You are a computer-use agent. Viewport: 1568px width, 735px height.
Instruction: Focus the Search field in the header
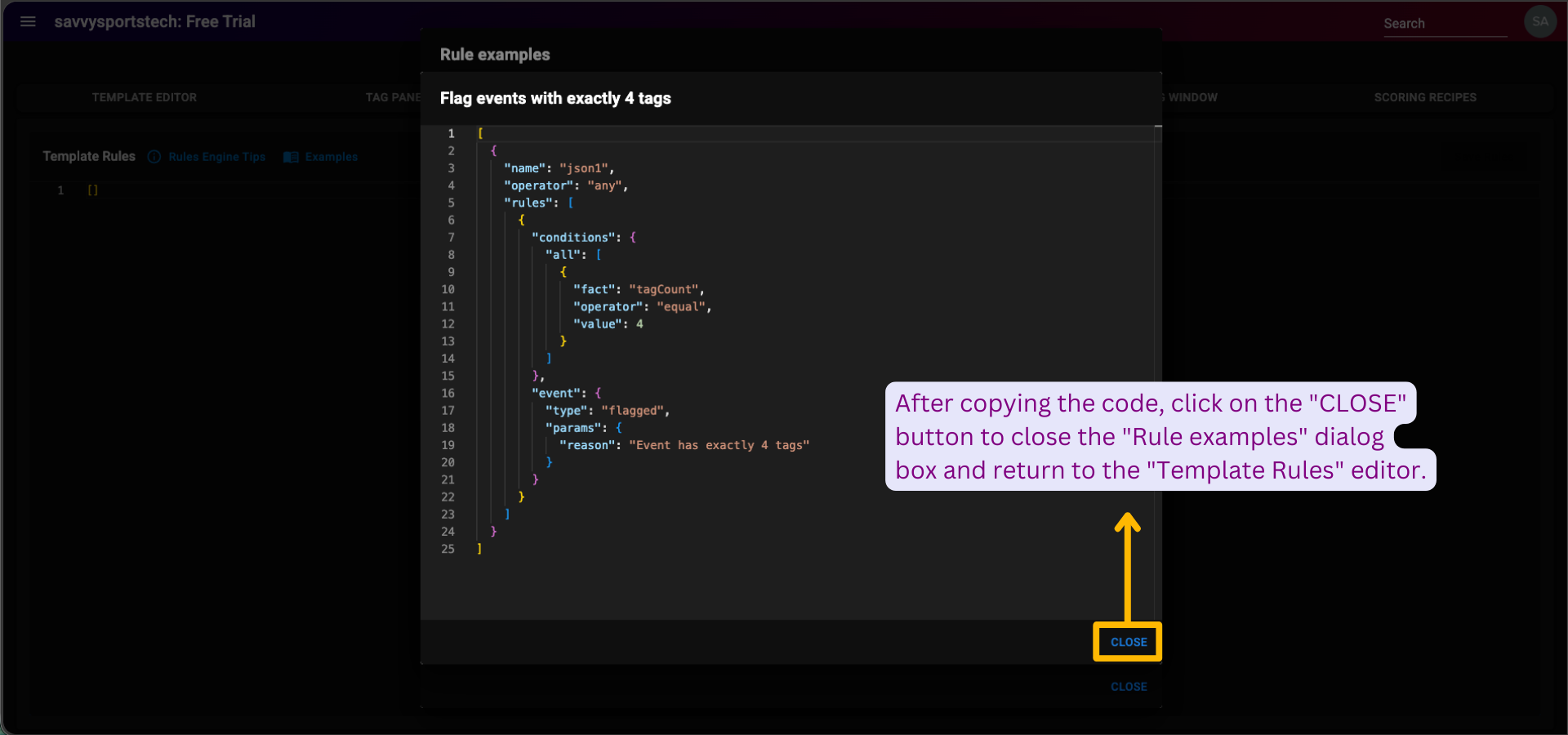click(1444, 24)
